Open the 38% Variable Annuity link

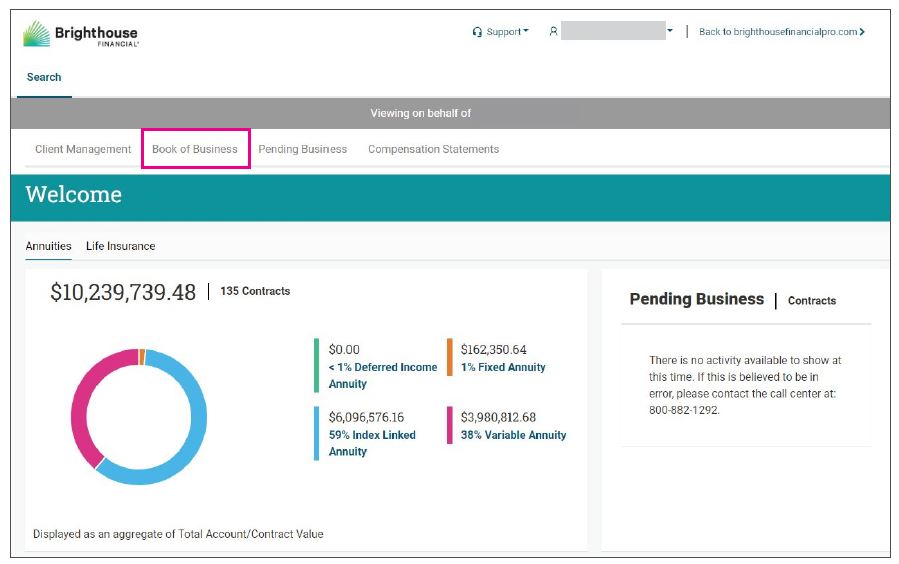click(513, 435)
